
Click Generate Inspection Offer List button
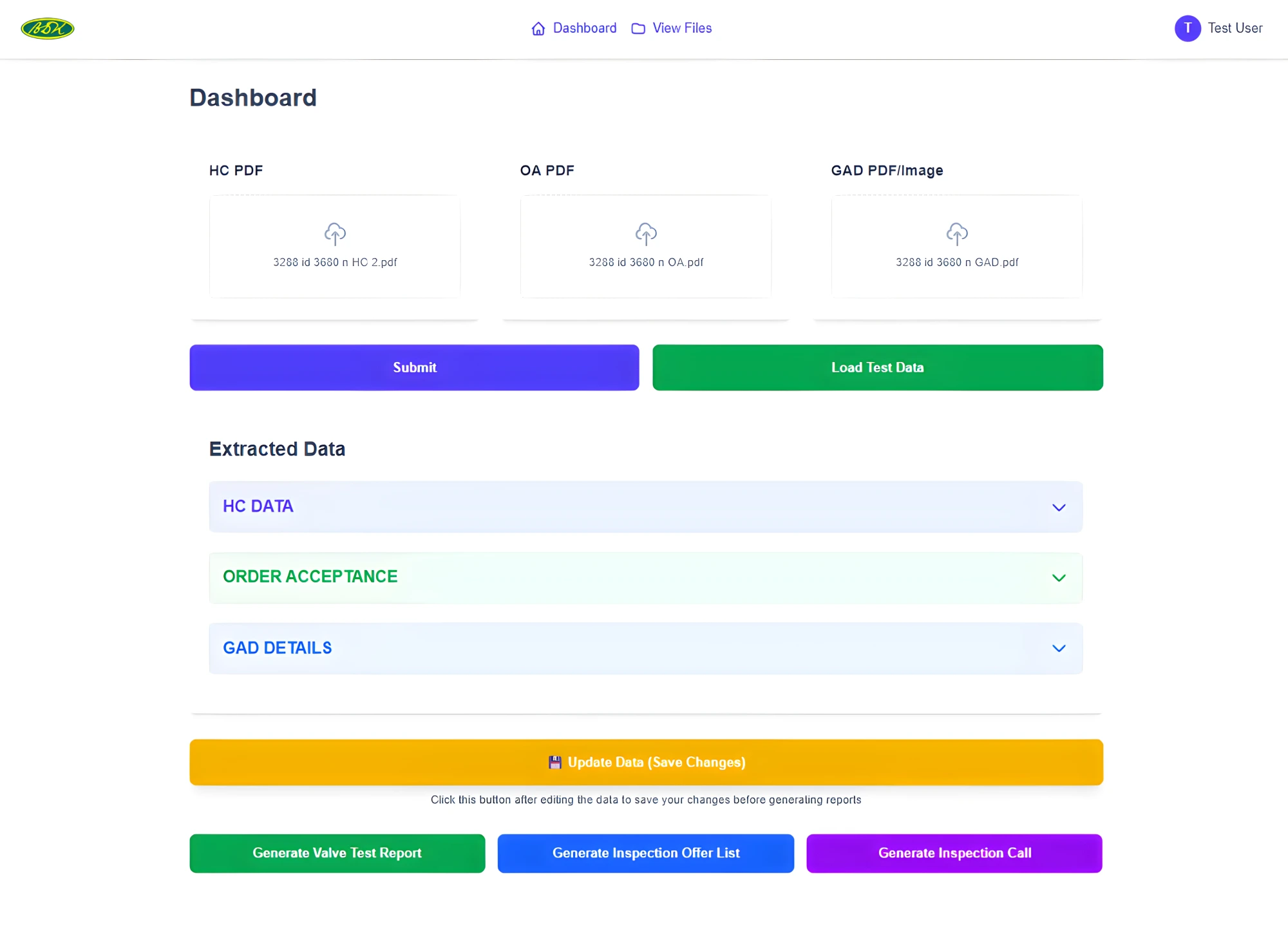click(646, 853)
